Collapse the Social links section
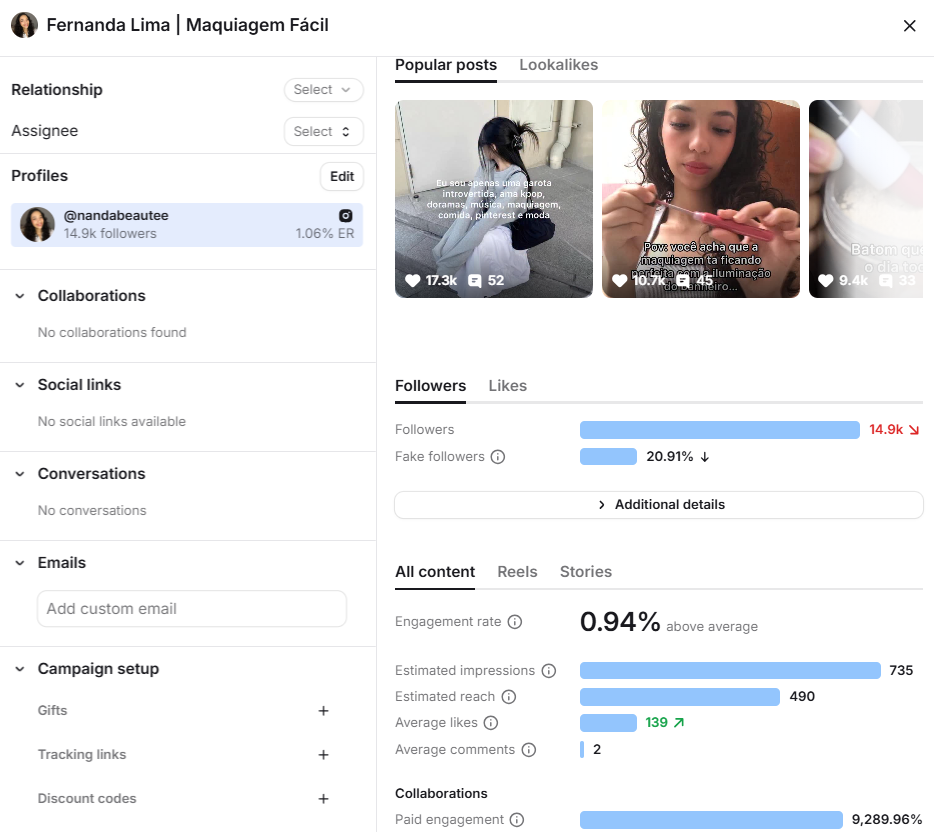 pos(20,385)
